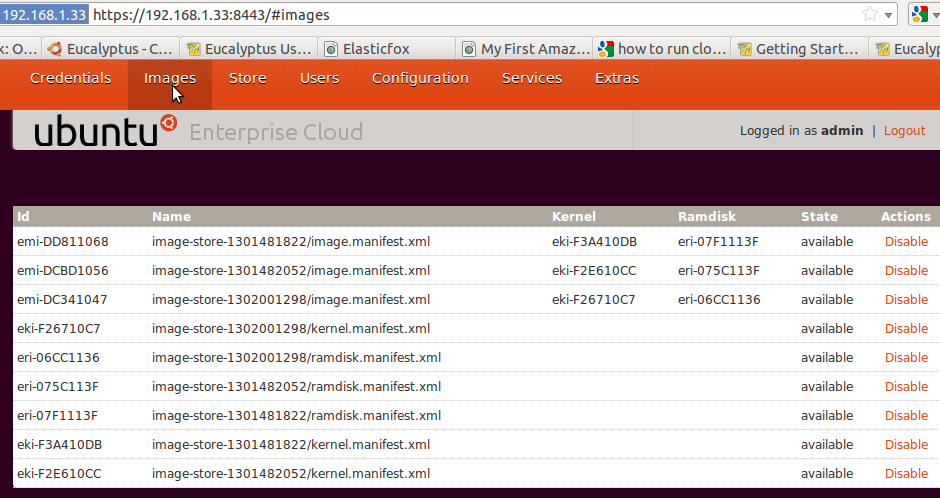Disable the eri-07F1113F ramdisk entry
The width and height of the screenshot is (940, 498).
906,415
